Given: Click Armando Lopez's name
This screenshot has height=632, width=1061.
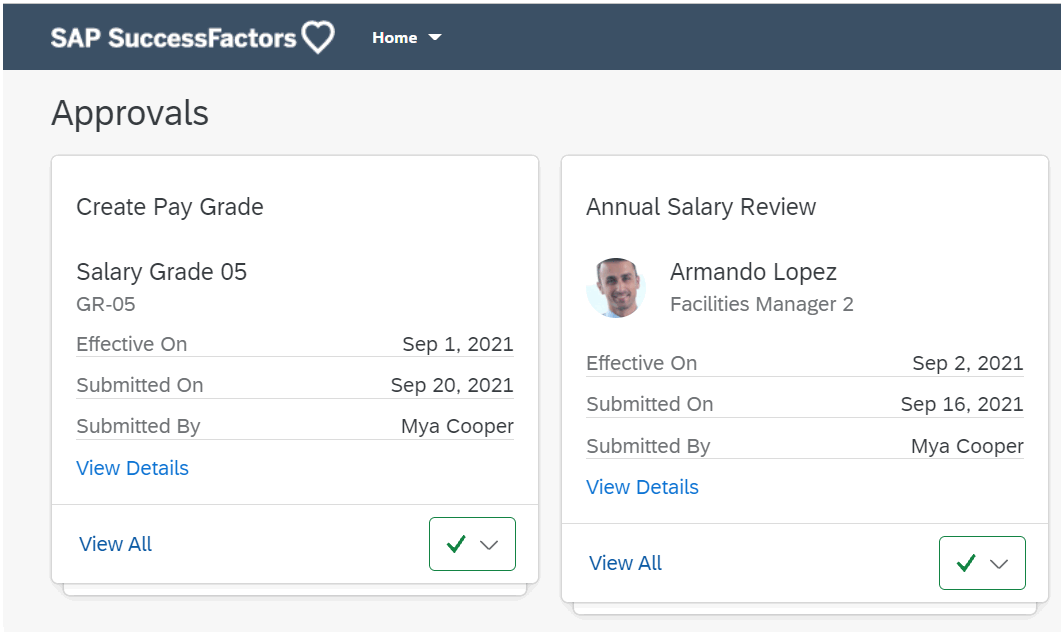Looking at the screenshot, I should (753, 272).
